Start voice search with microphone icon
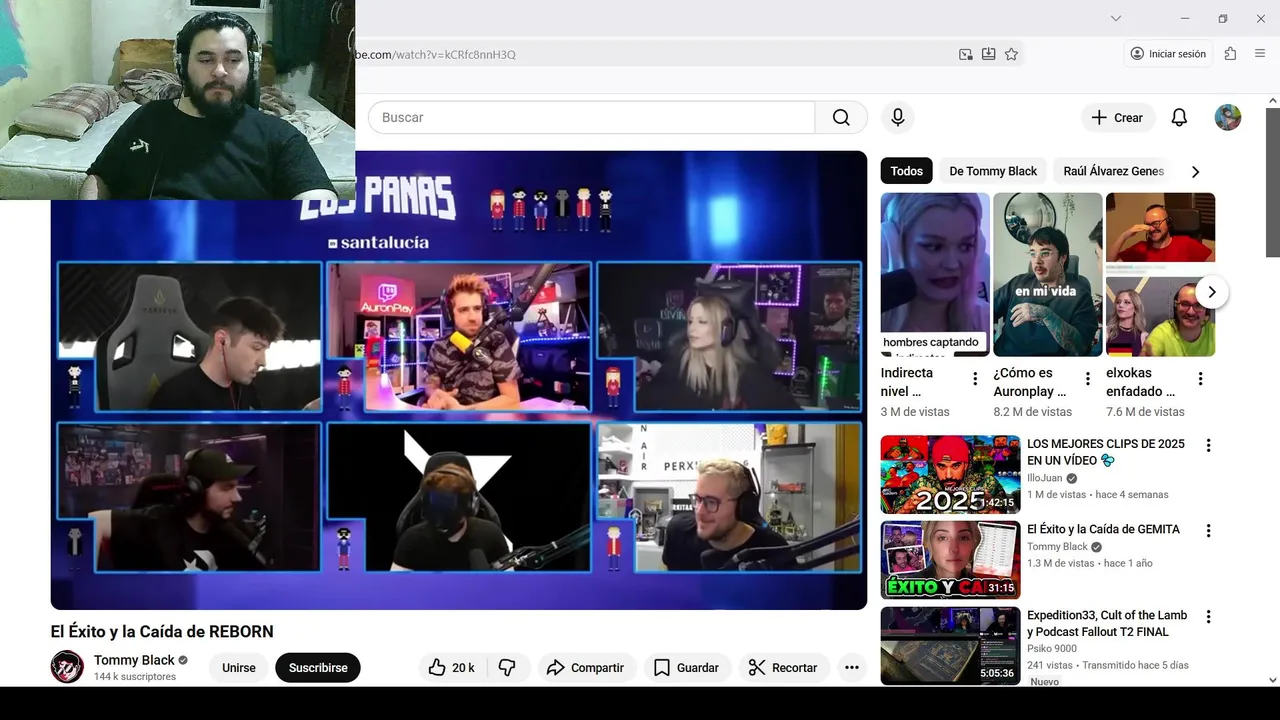The height and width of the screenshot is (720, 1280). click(x=898, y=117)
